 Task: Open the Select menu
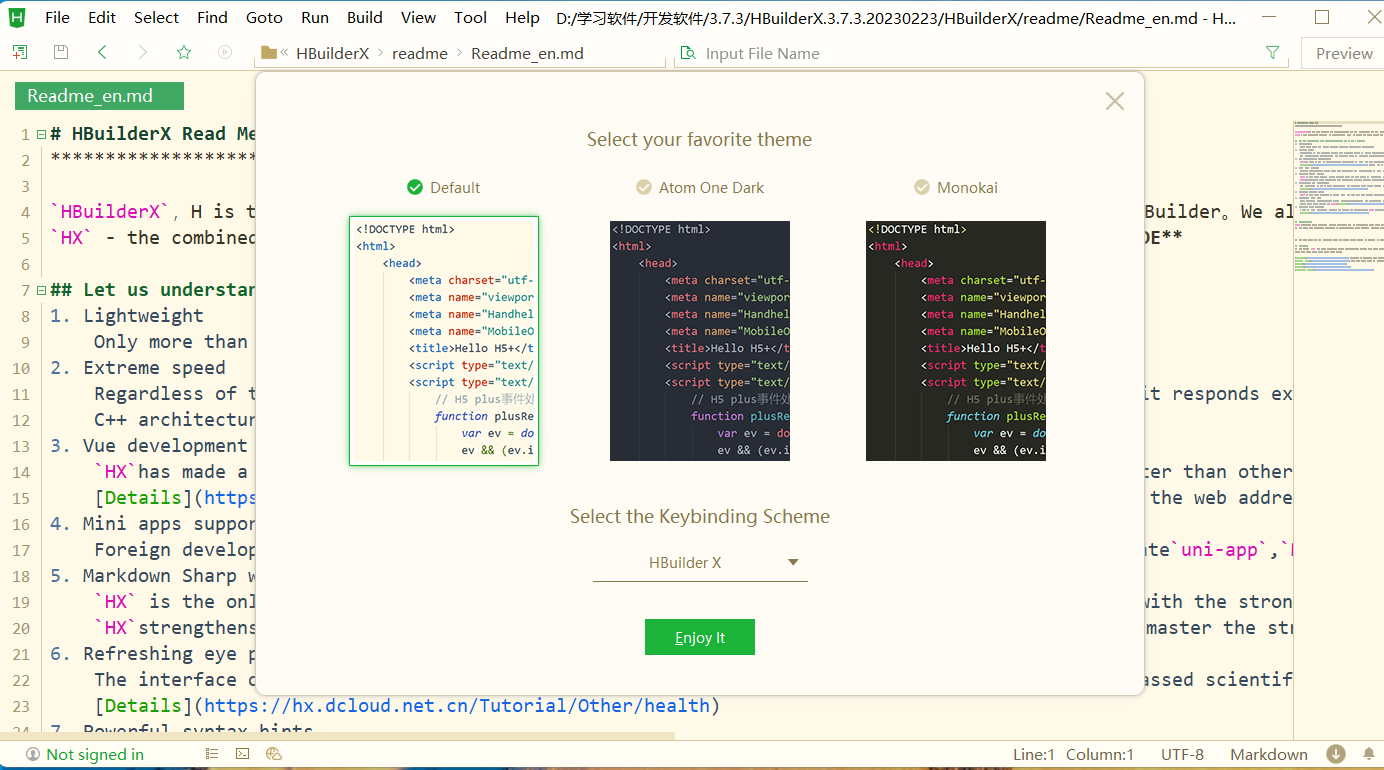pos(157,17)
